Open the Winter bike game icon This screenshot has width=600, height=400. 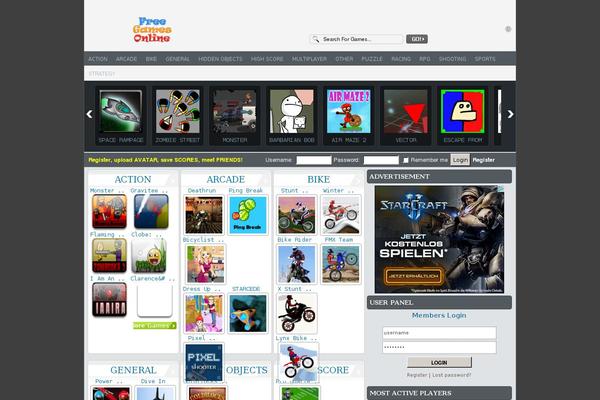pos(341,215)
